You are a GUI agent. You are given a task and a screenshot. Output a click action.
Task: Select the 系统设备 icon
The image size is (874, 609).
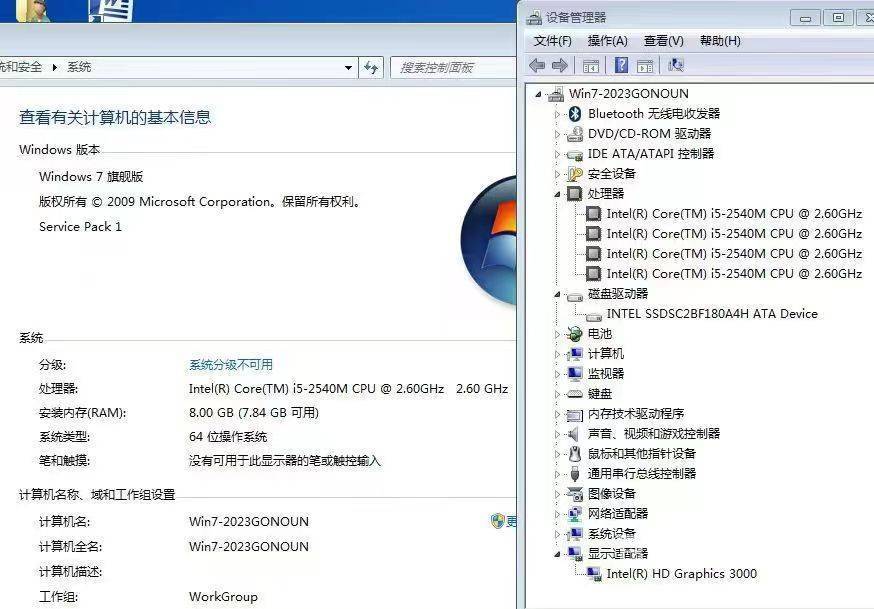click(x=575, y=534)
